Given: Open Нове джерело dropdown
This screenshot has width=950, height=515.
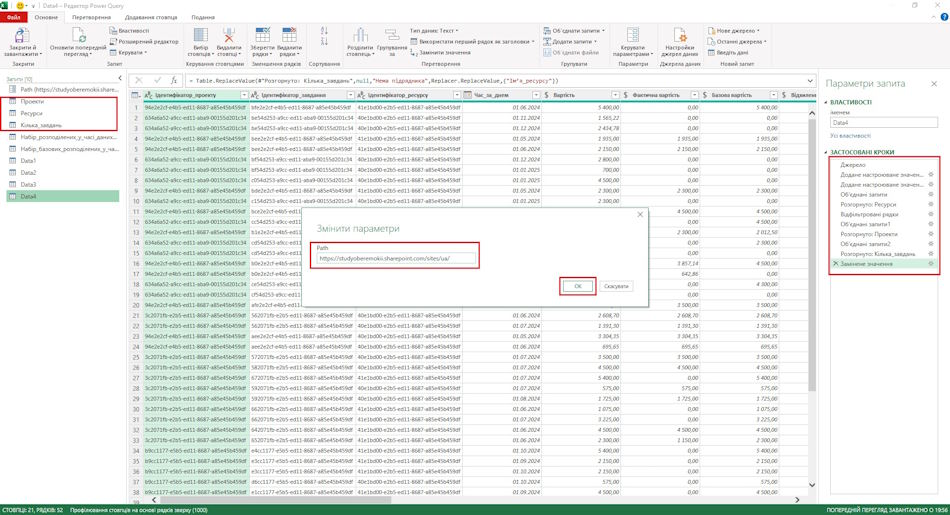Looking at the screenshot, I should 733,30.
